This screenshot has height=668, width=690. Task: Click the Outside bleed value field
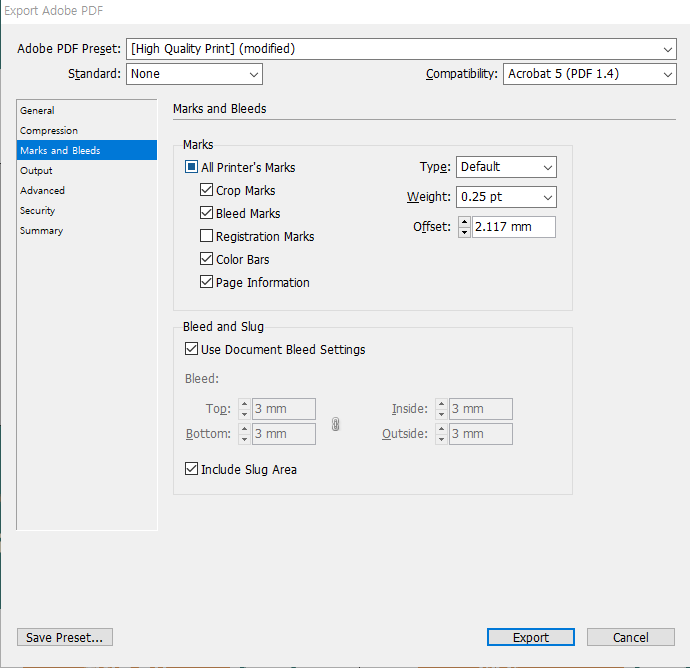click(x=481, y=434)
